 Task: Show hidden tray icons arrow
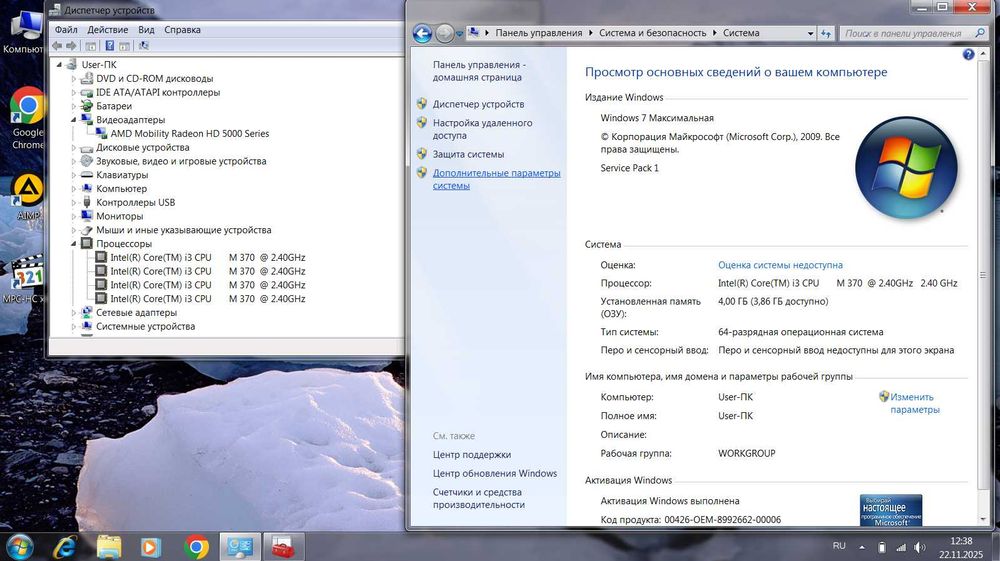(x=862, y=547)
